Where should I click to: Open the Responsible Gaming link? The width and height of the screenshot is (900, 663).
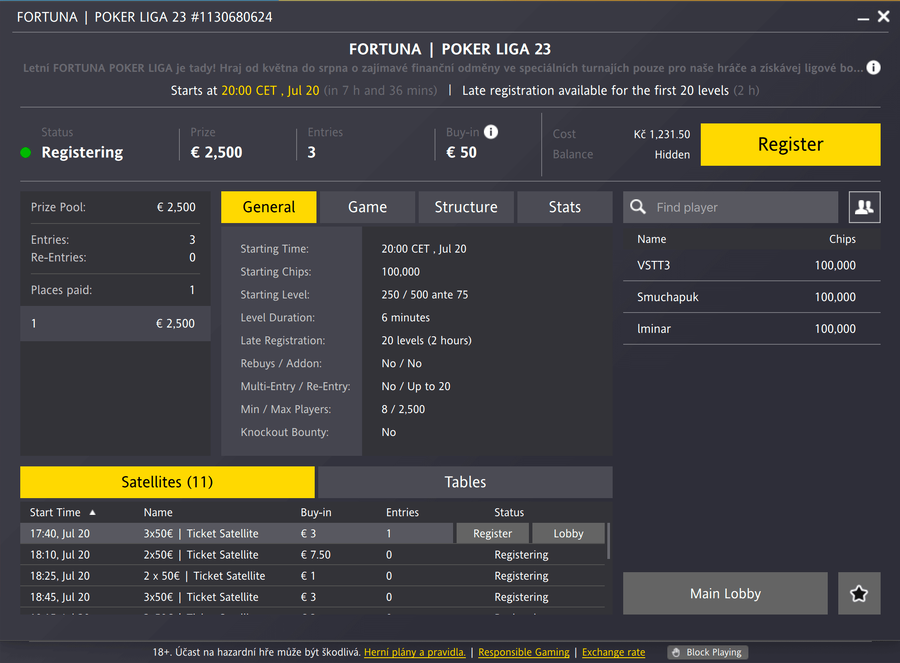(x=523, y=653)
